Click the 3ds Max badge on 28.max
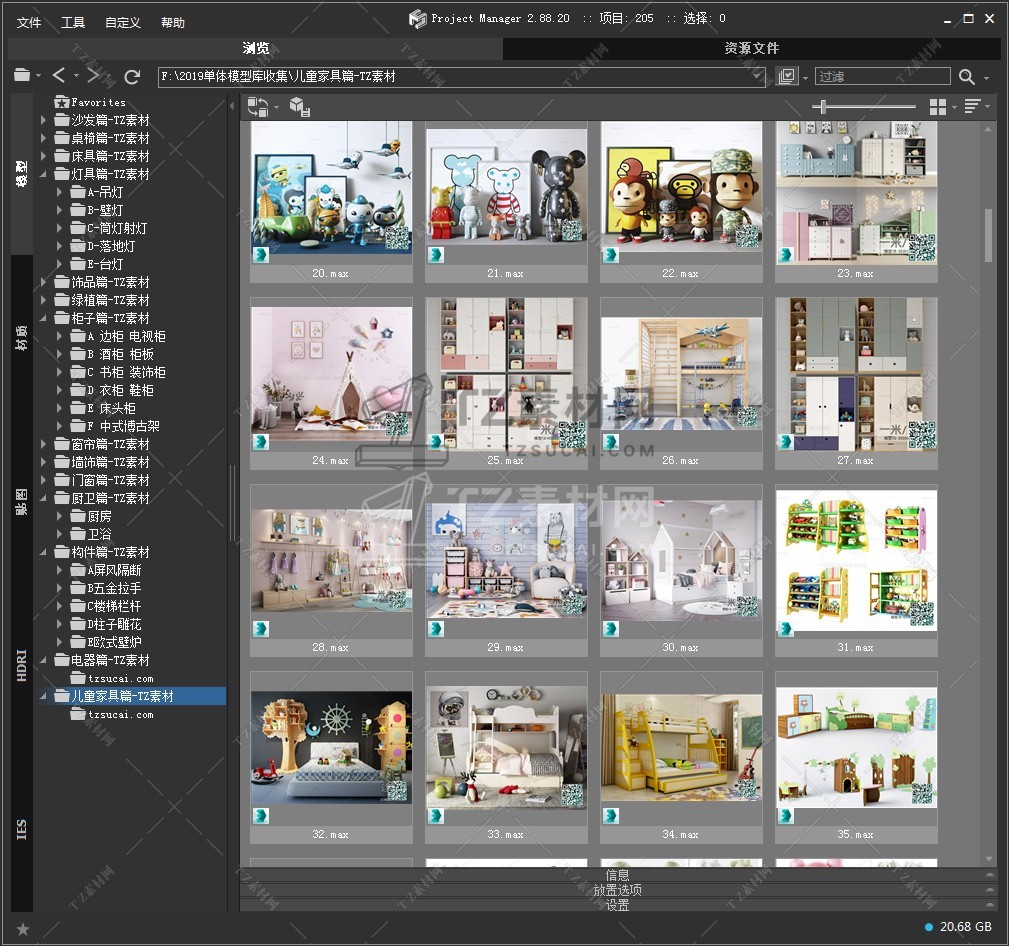 [261, 628]
